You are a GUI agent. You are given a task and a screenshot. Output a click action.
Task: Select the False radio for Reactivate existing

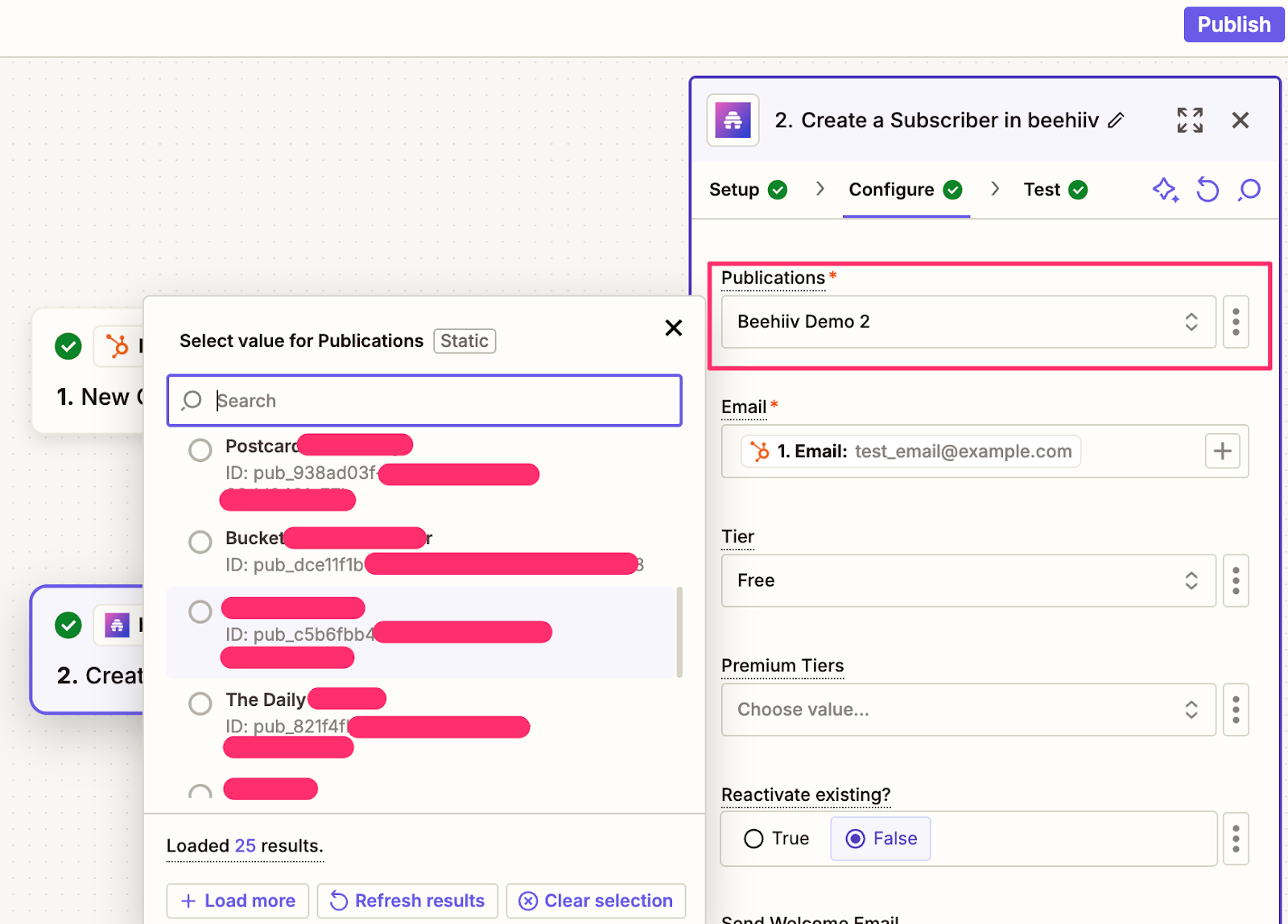pyautogui.click(x=857, y=839)
